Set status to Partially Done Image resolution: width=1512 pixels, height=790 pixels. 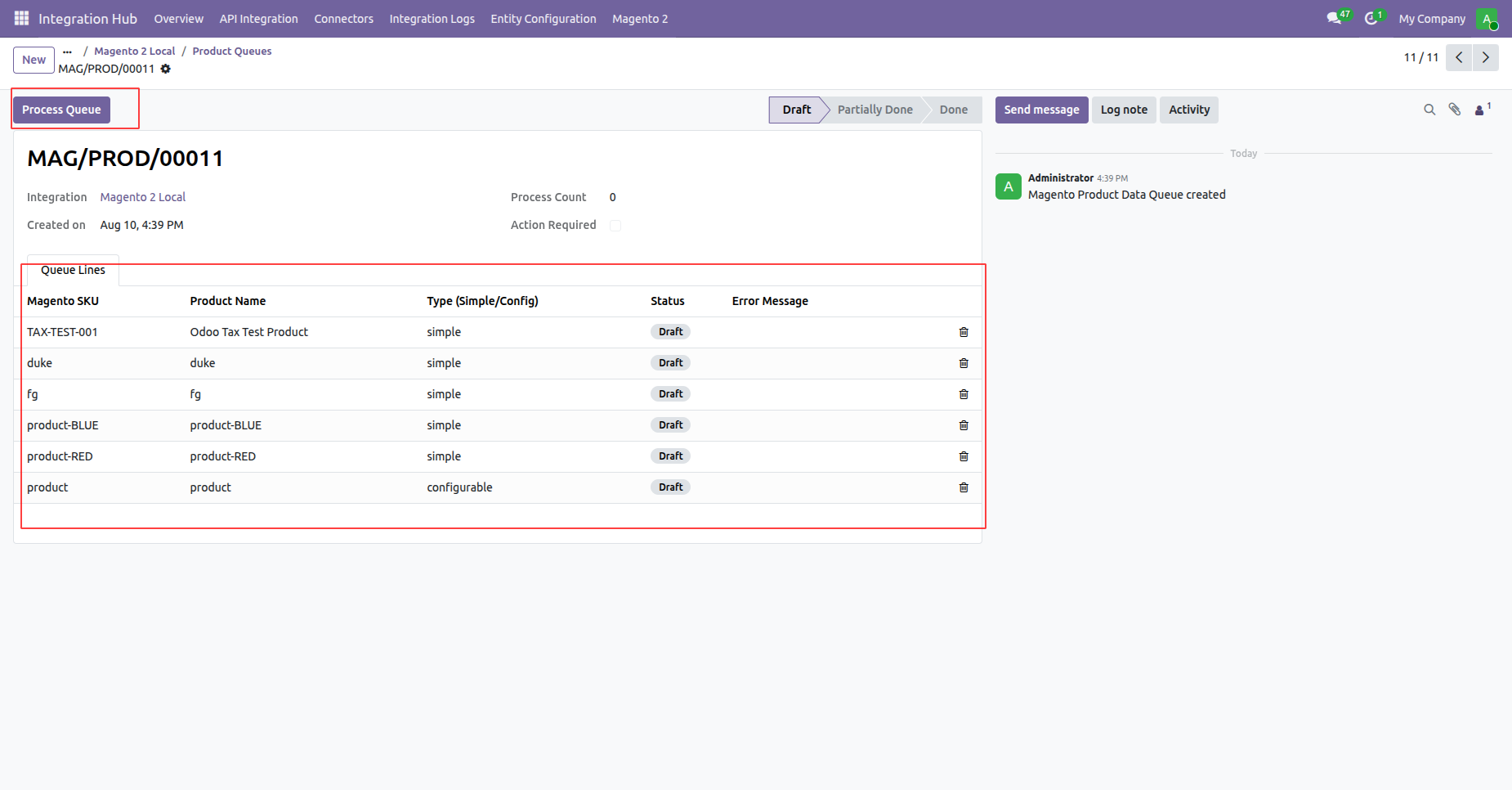click(875, 110)
